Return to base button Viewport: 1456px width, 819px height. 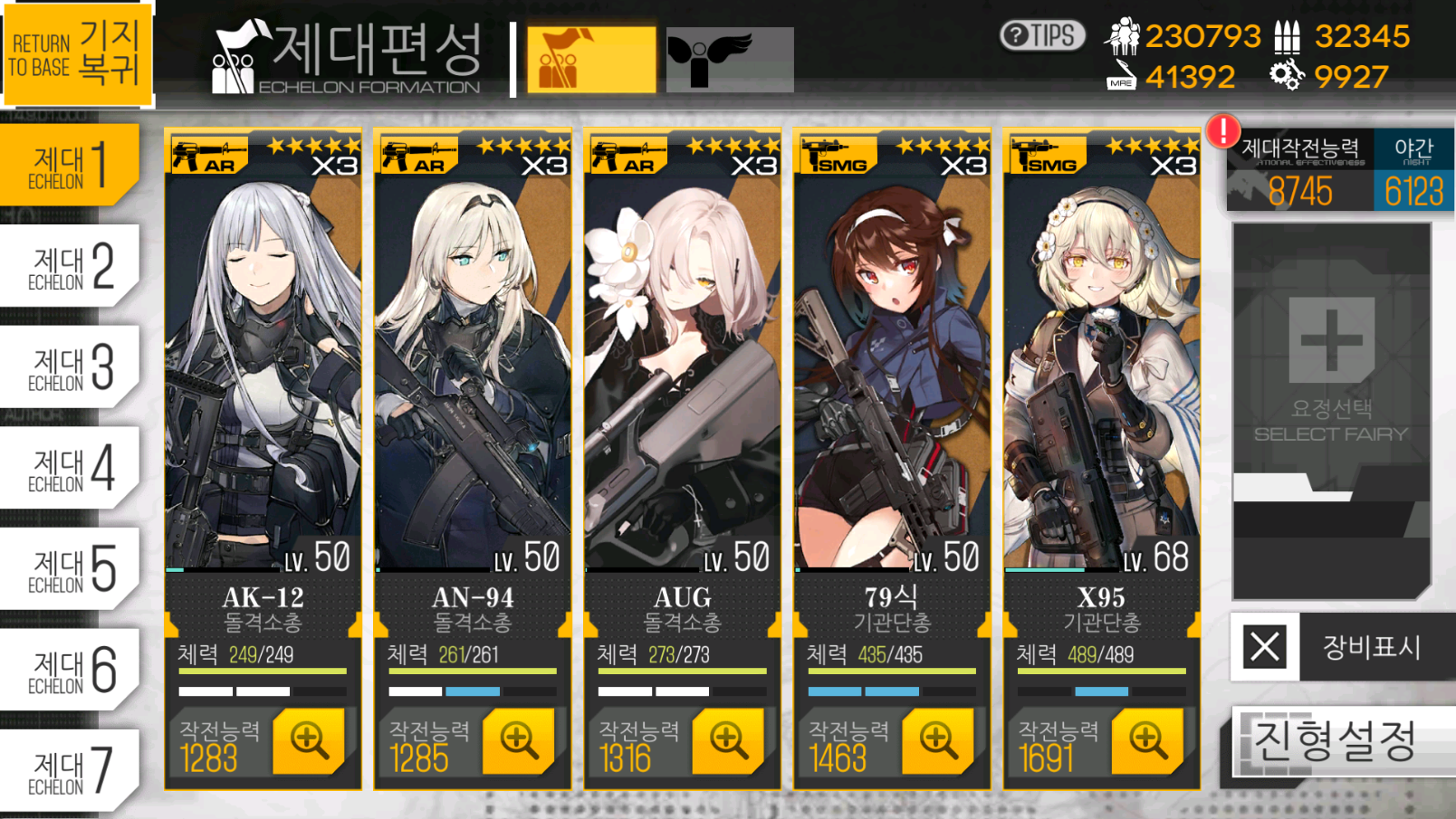point(76,52)
